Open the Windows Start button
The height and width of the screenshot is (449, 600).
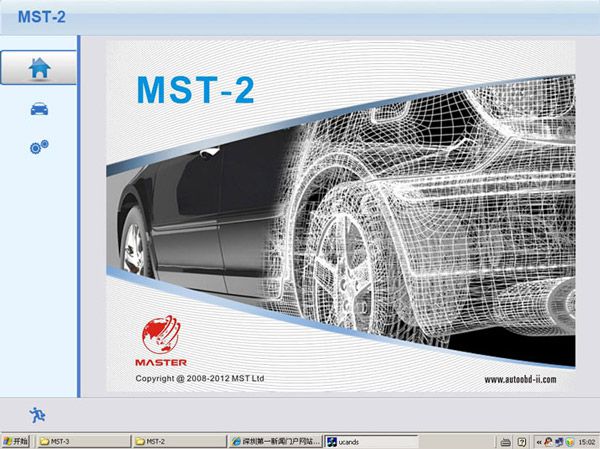[x=16, y=441]
